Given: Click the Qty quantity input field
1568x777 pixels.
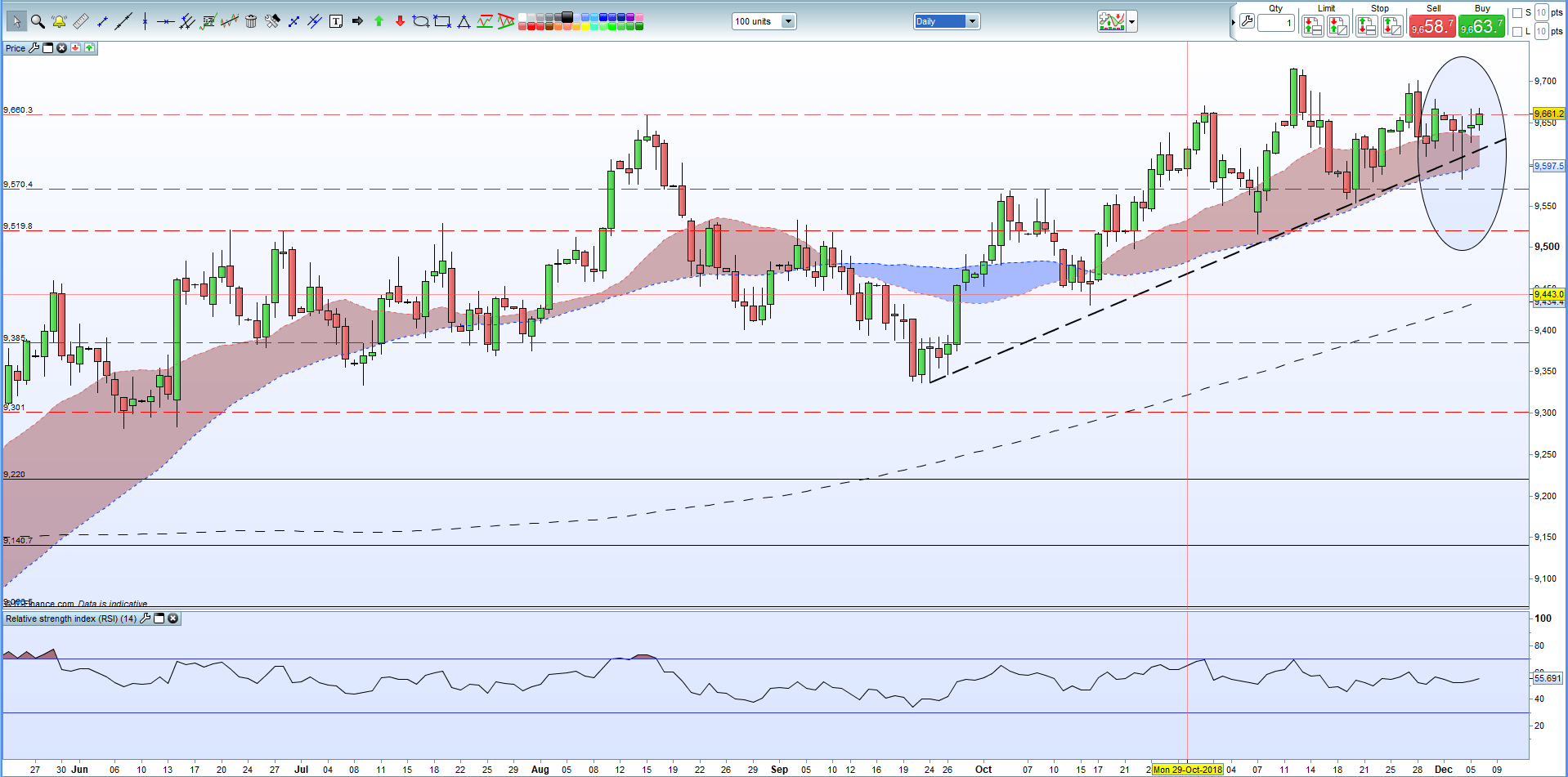Looking at the screenshot, I should (x=1276, y=23).
